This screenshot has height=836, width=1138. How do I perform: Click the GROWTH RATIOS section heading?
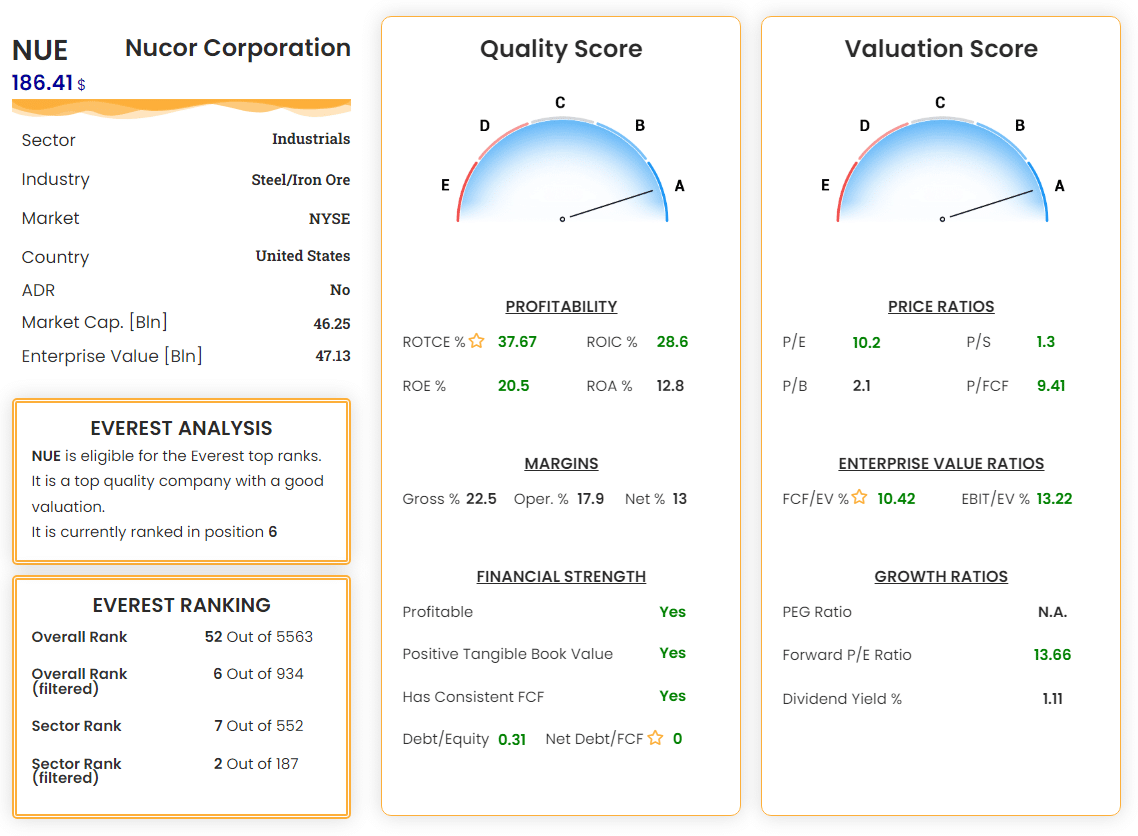[x=941, y=576]
